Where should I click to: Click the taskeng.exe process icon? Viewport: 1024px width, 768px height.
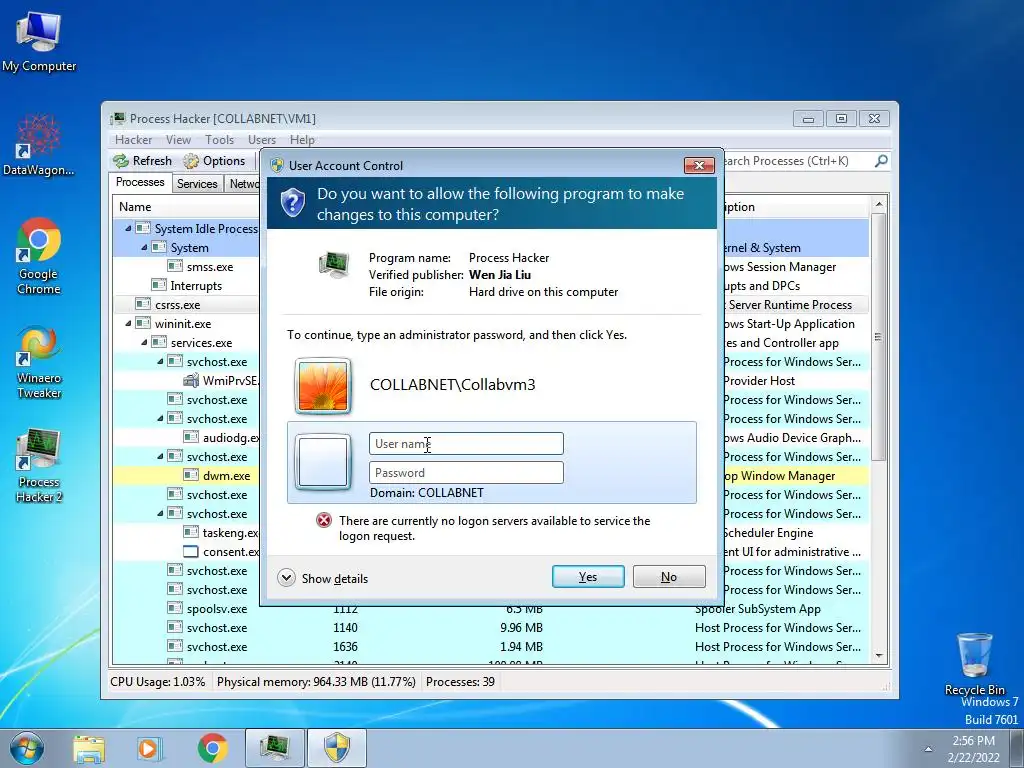click(x=191, y=532)
